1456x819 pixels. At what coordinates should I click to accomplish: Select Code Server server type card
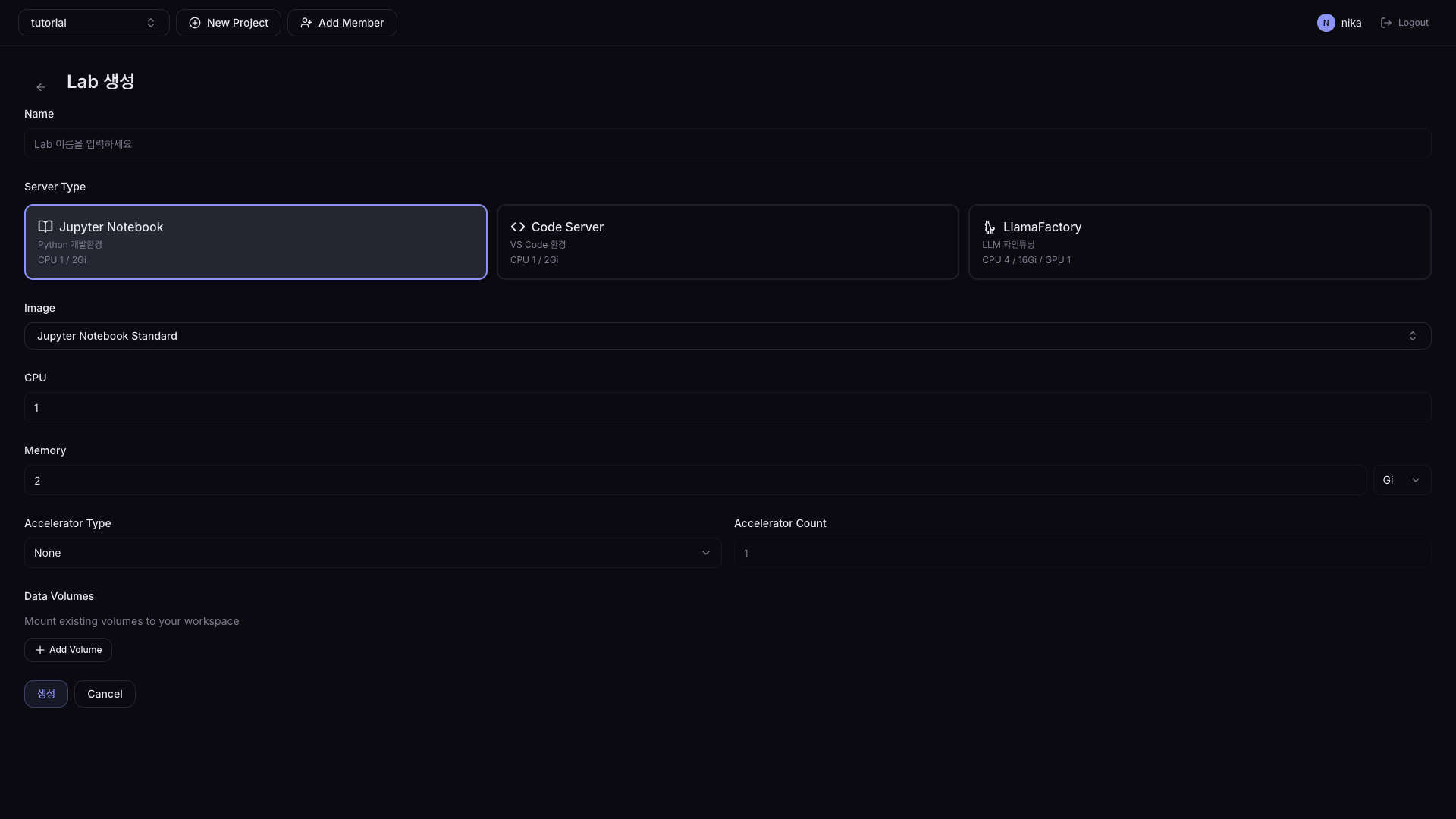(728, 242)
